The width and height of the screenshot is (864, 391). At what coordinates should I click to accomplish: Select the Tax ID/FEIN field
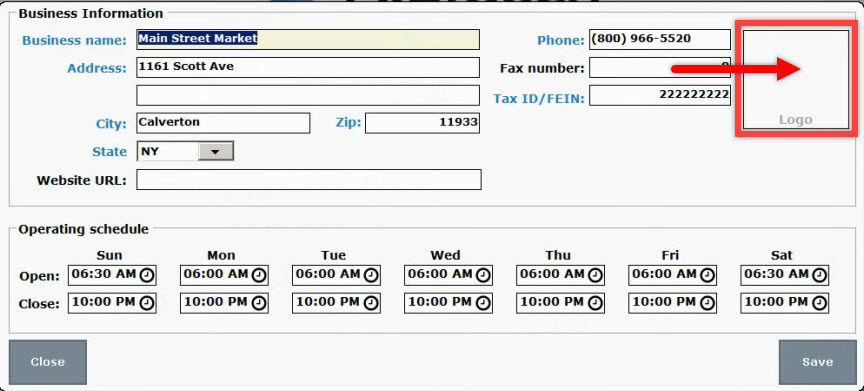coord(660,95)
